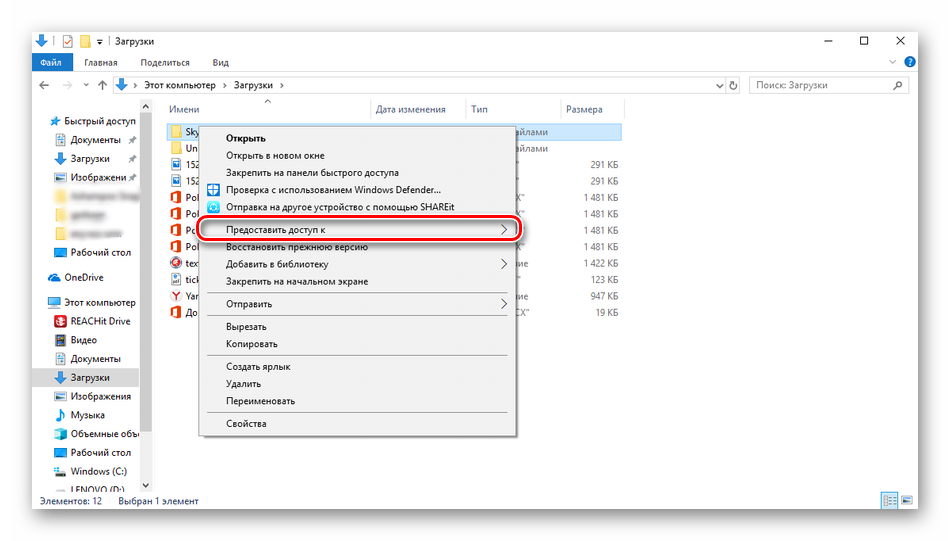This screenshot has height=541, width=950.
Task: Select 'Свойства' in the context menu
Action: tap(246, 424)
